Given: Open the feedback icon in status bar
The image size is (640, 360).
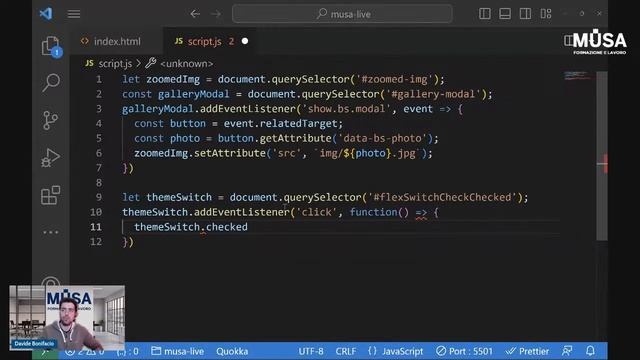Looking at the screenshot, I should pos(567,351).
